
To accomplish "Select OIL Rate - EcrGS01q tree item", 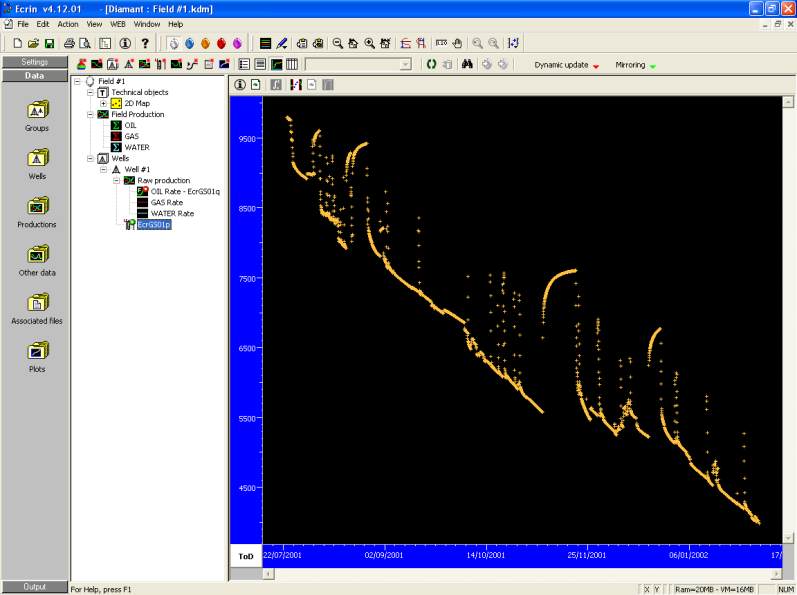I will click(x=185, y=191).
